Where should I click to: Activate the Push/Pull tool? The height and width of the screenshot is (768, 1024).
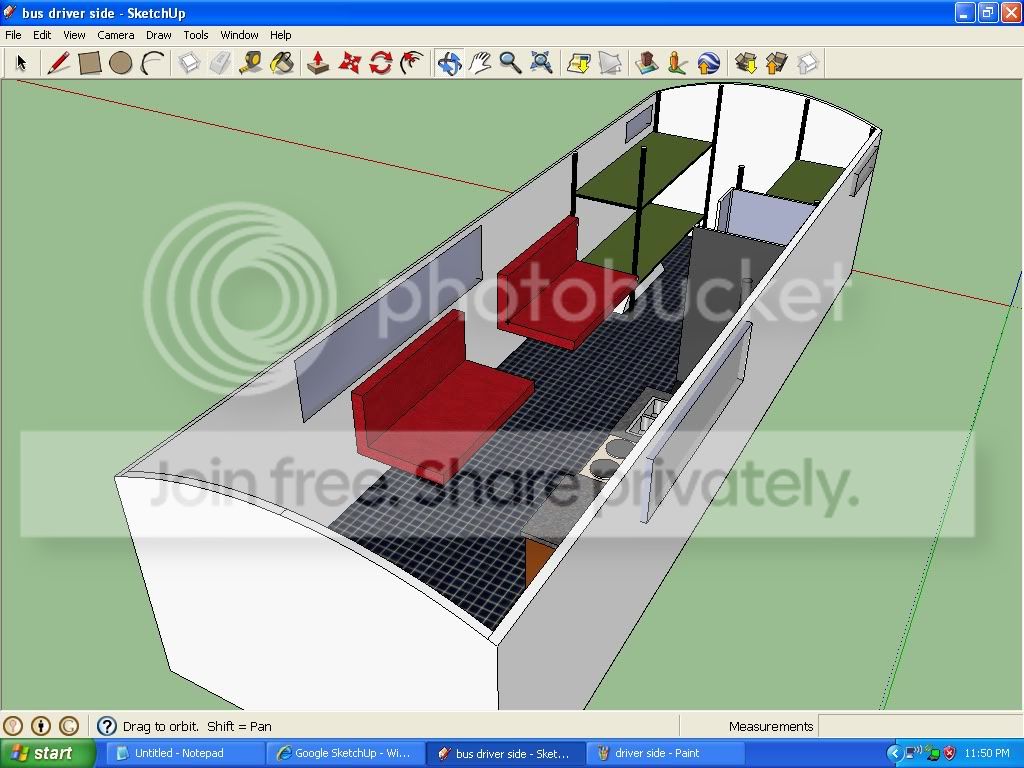(318, 63)
